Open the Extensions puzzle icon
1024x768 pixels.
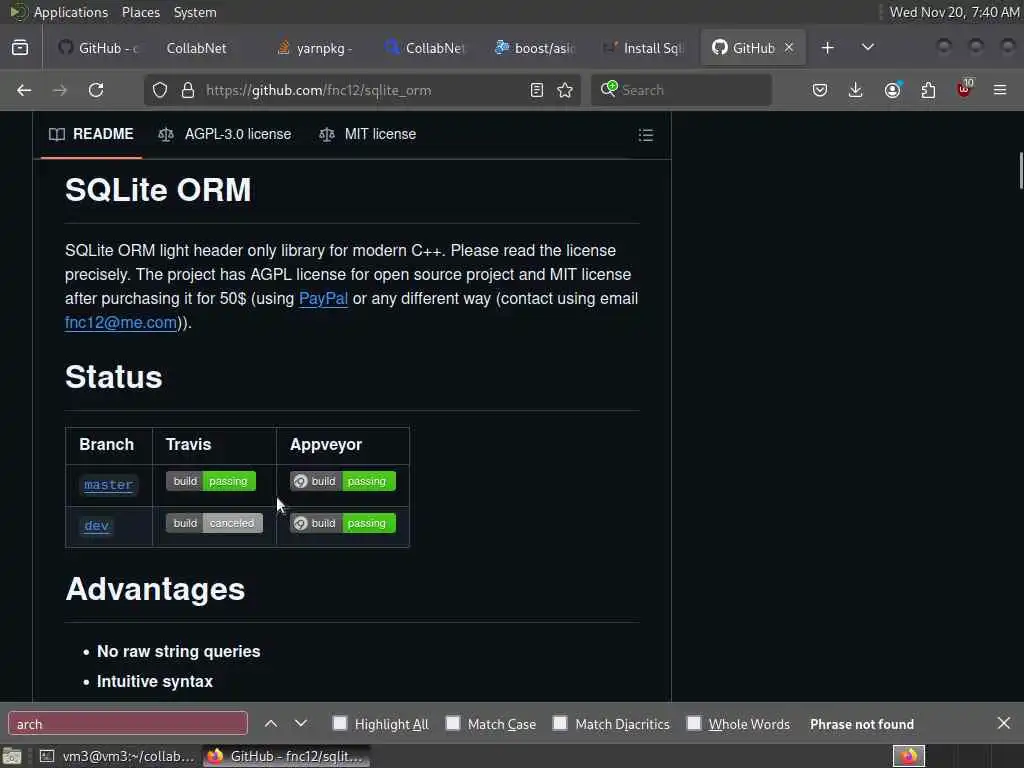928,90
